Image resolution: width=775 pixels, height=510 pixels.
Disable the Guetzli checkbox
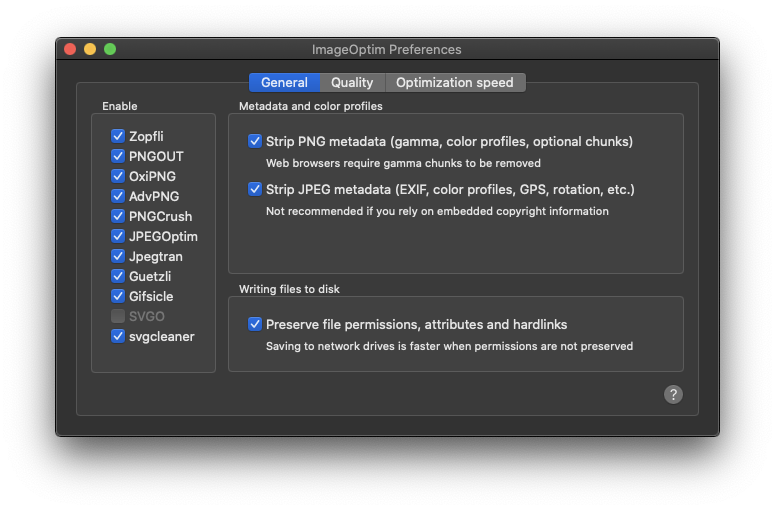(118, 276)
